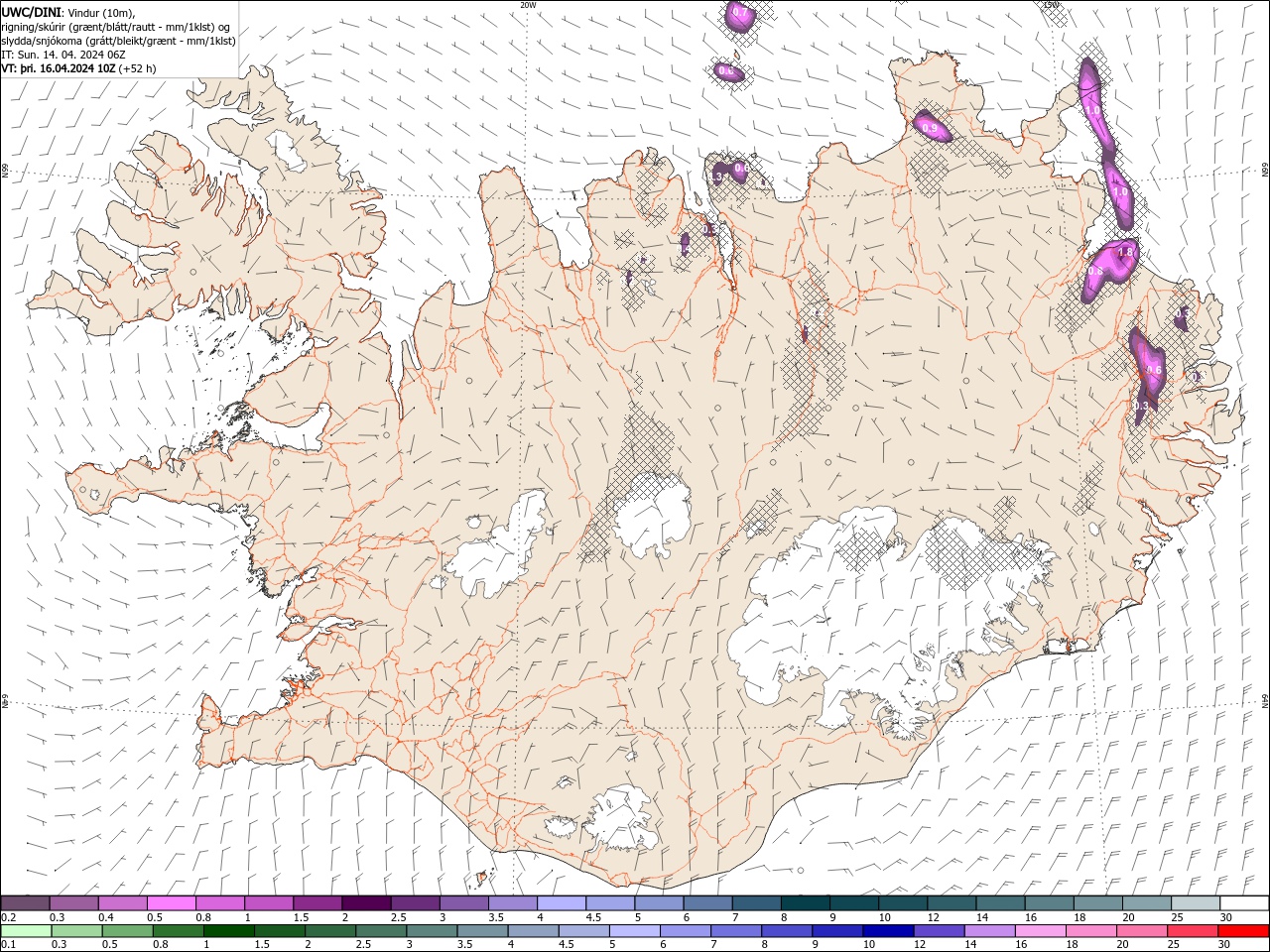Click the '(+52 h)' forecast offset text
Screen dimensions: 1270x952
[137, 68]
